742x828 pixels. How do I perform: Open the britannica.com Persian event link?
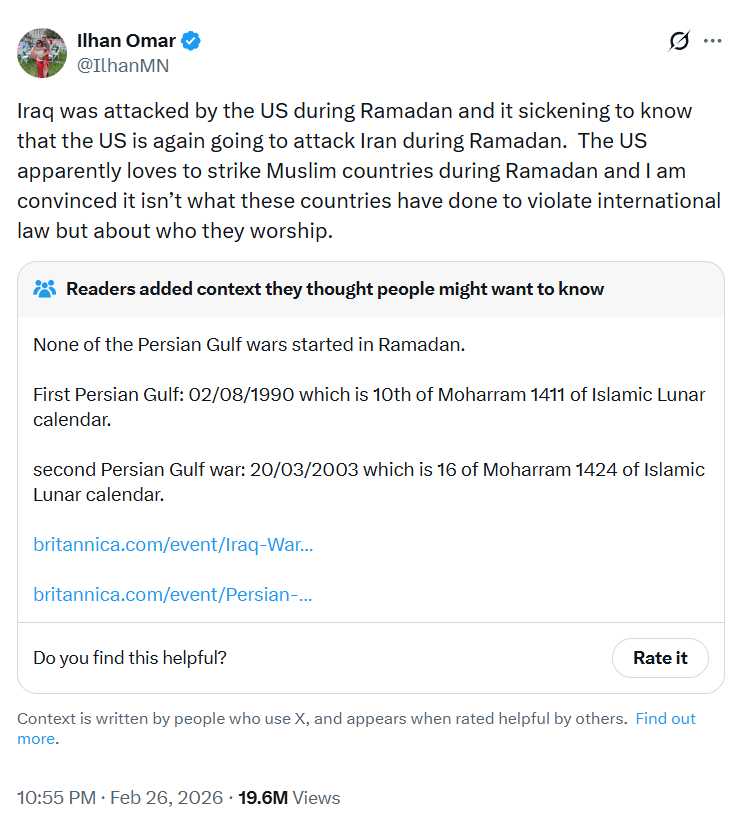(172, 594)
